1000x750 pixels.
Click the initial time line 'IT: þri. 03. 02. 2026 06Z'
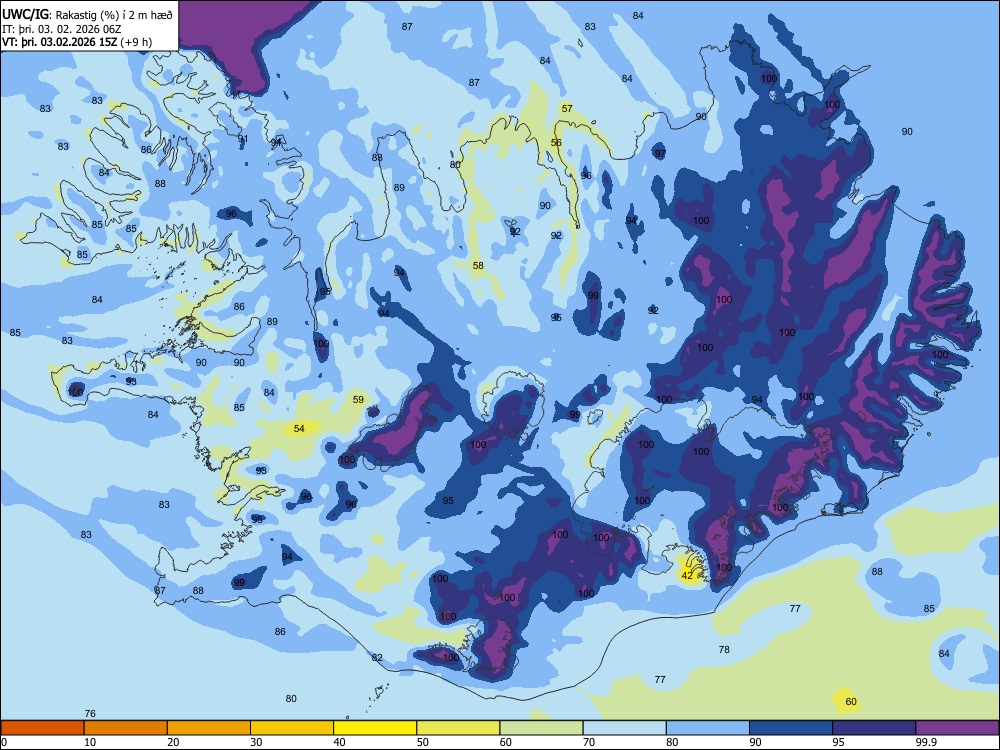pos(61,29)
